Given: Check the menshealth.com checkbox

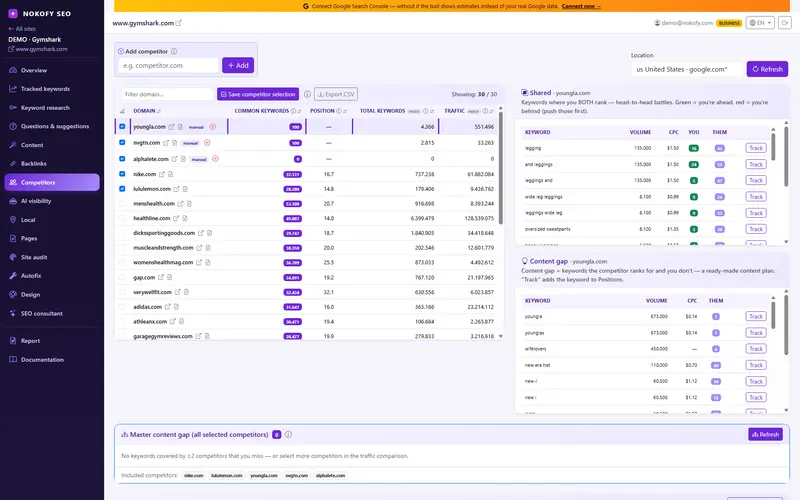Looking at the screenshot, I should pyautogui.click(x=122, y=204).
